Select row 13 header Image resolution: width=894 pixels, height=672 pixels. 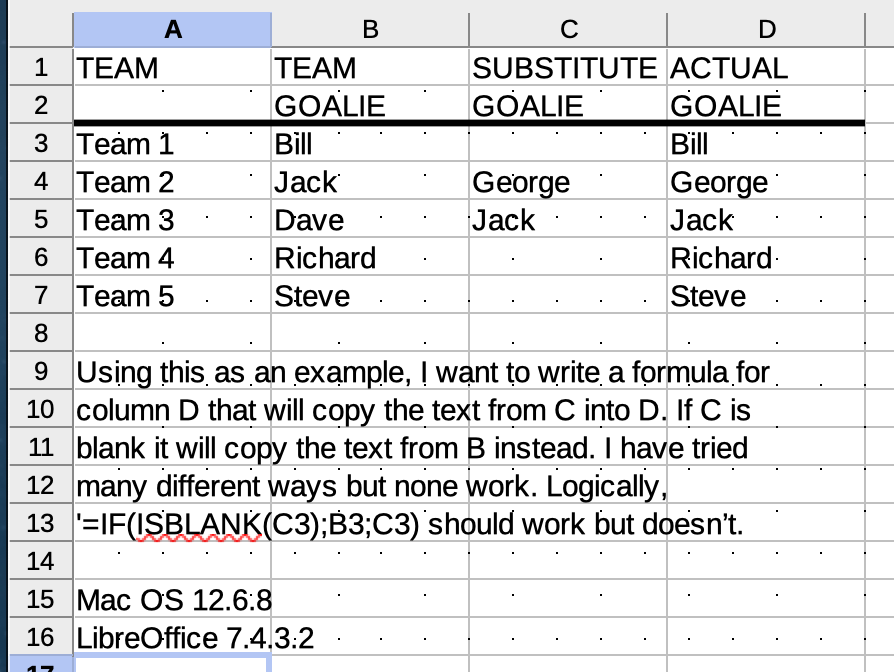click(41, 523)
